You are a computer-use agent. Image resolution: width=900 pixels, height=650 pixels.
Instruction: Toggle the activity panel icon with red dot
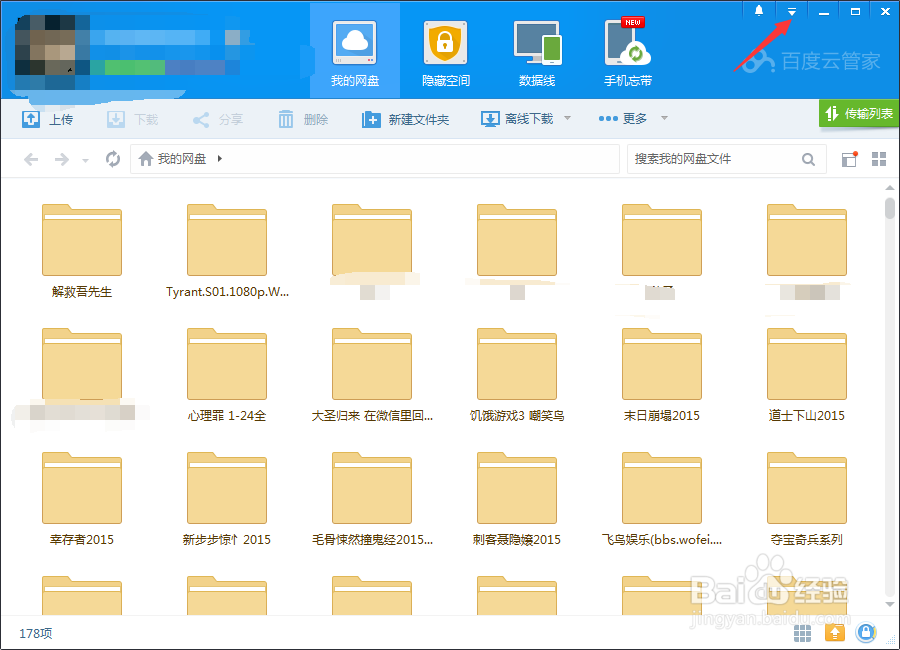click(849, 159)
